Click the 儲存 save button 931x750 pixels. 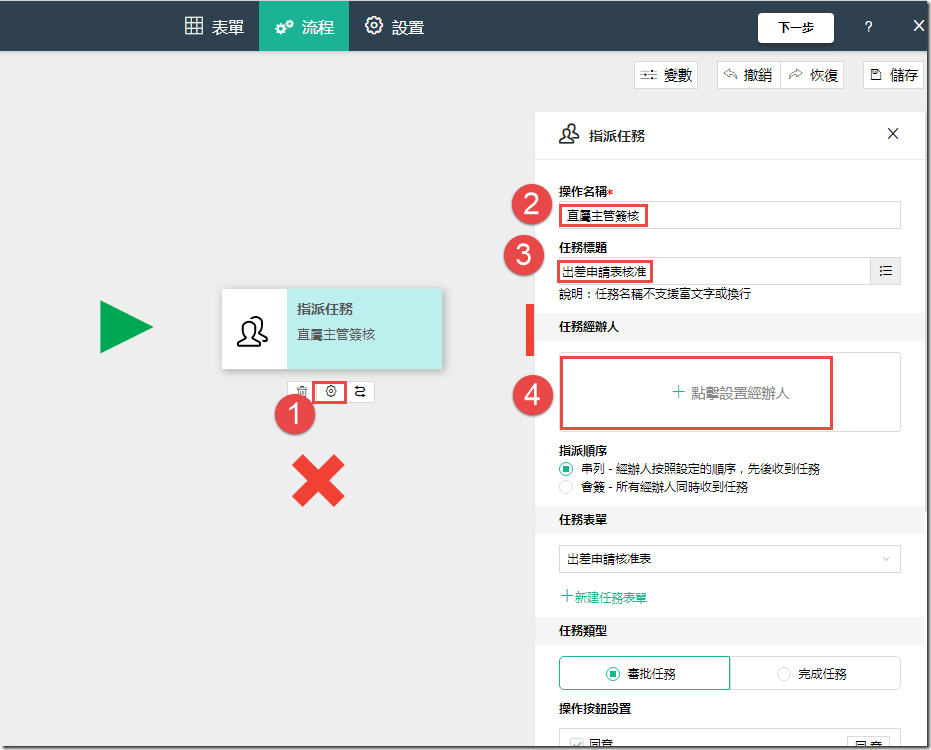click(x=893, y=75)
